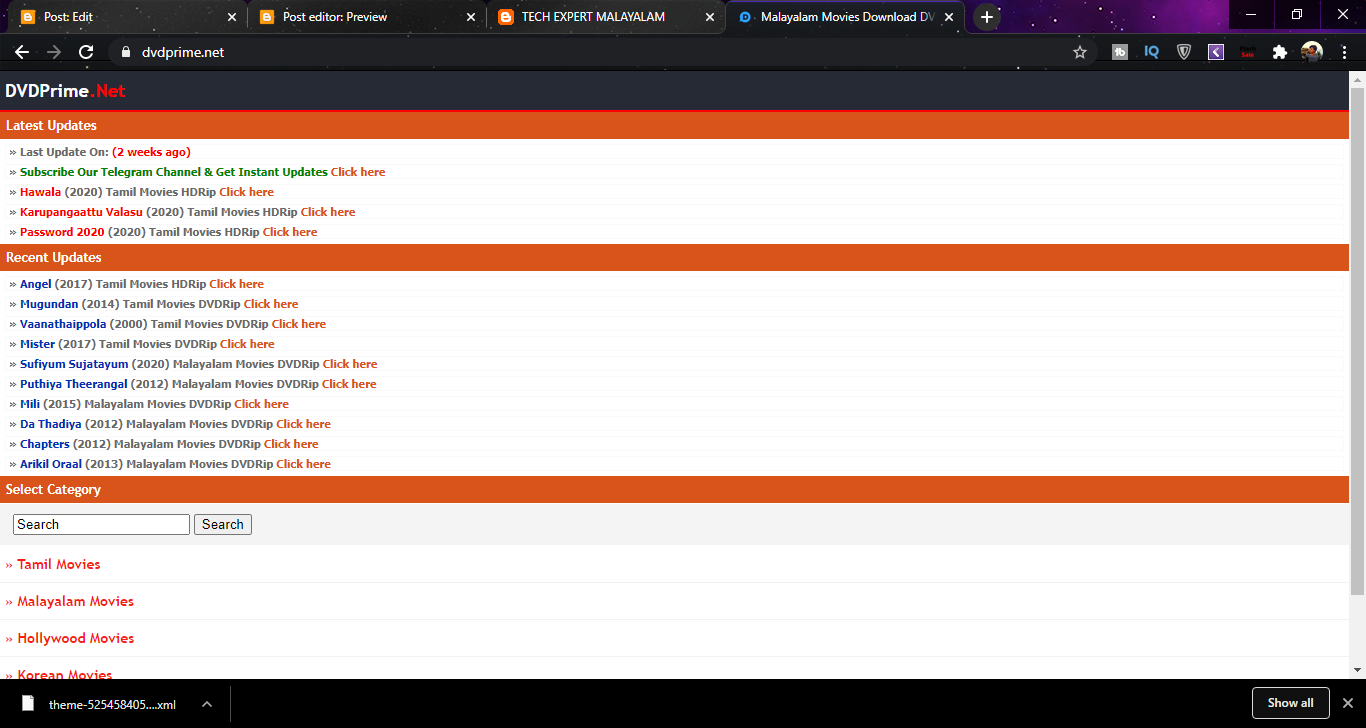Click the downloaded theme xml file icon
The width and height of the screenshot is (1366, 728).
coord(28,703)
